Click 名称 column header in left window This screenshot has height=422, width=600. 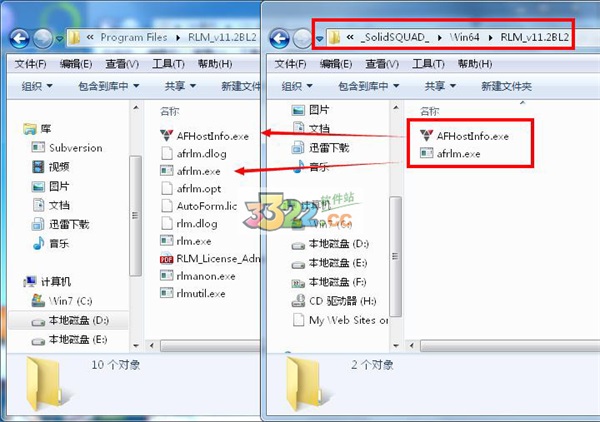[170, 111]
